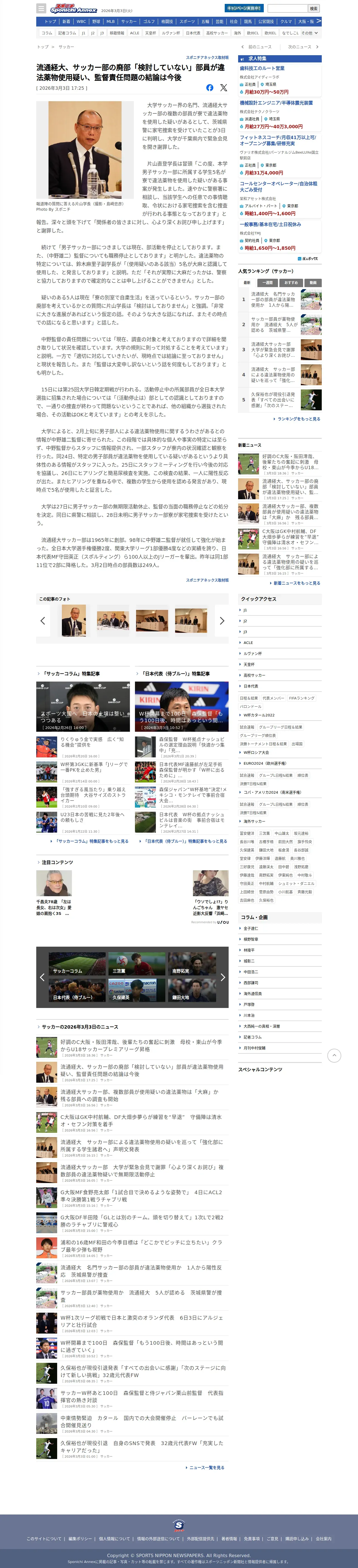
Task: Select サッカー in main navigation
Action: [x=129, y=21]
